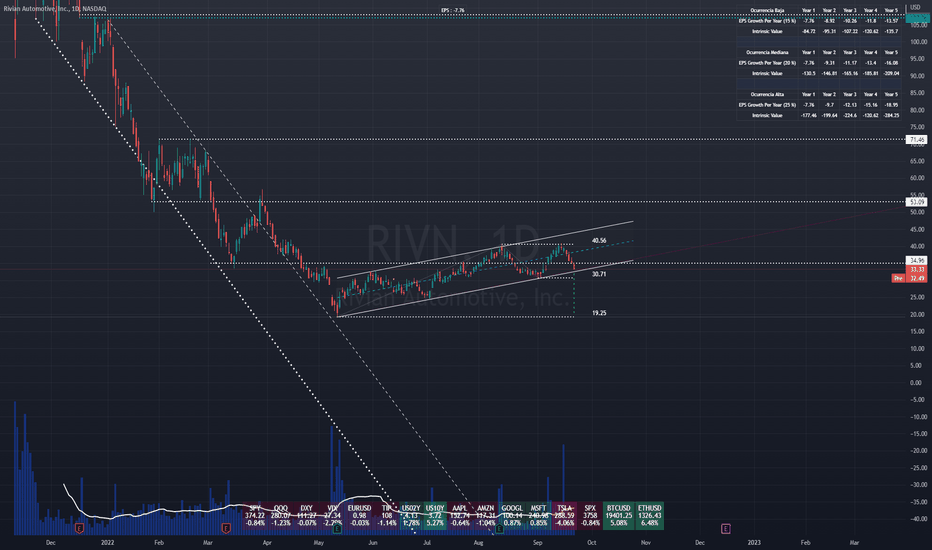Viewport: 932px width, 550px height.
Task: Click the AMZN ticker cell
Action: tap(486, 516)
